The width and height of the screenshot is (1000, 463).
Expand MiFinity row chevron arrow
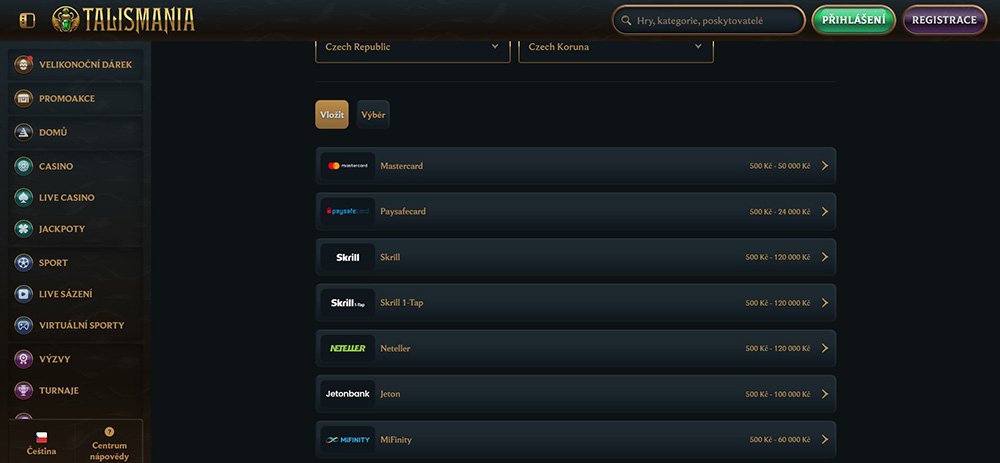point(825,439)
